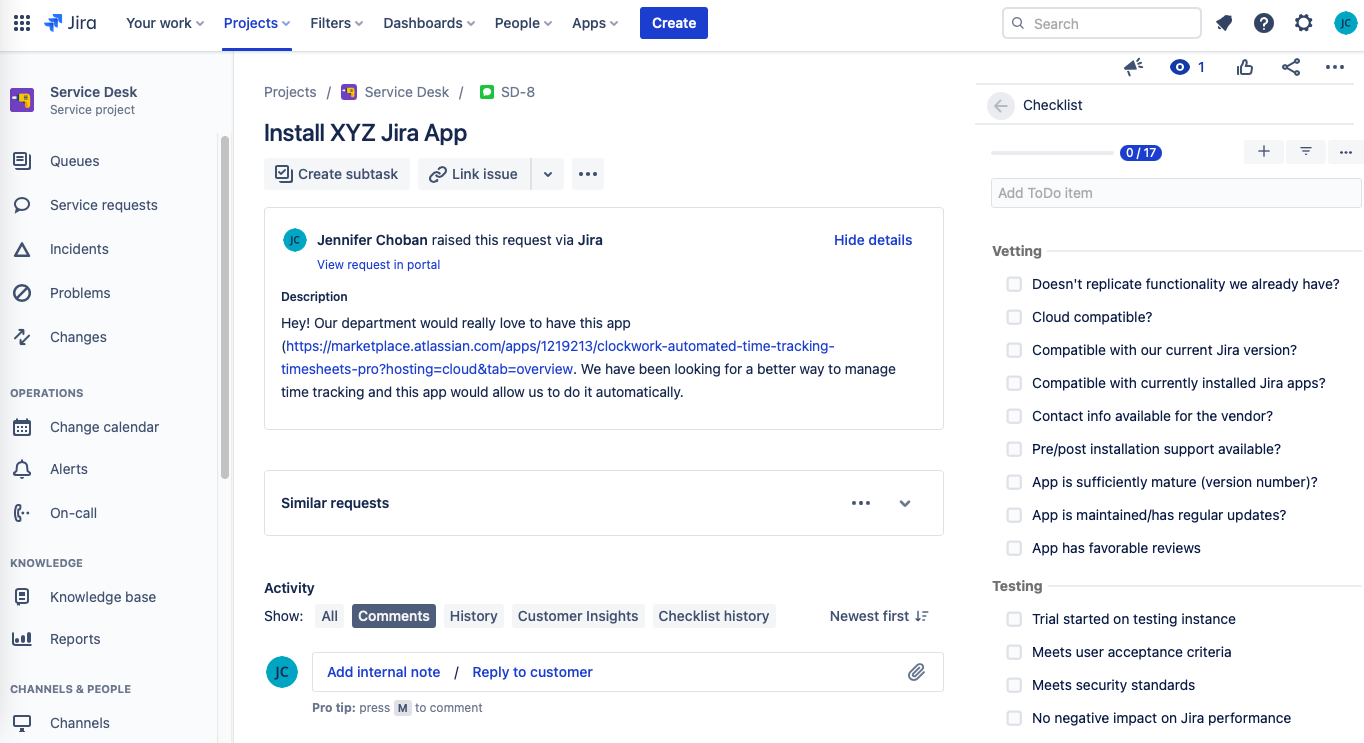Screen dimensions: 1364x743
Task: Go back using Checklist back arrow
Action: click(x=1001, y=105)
